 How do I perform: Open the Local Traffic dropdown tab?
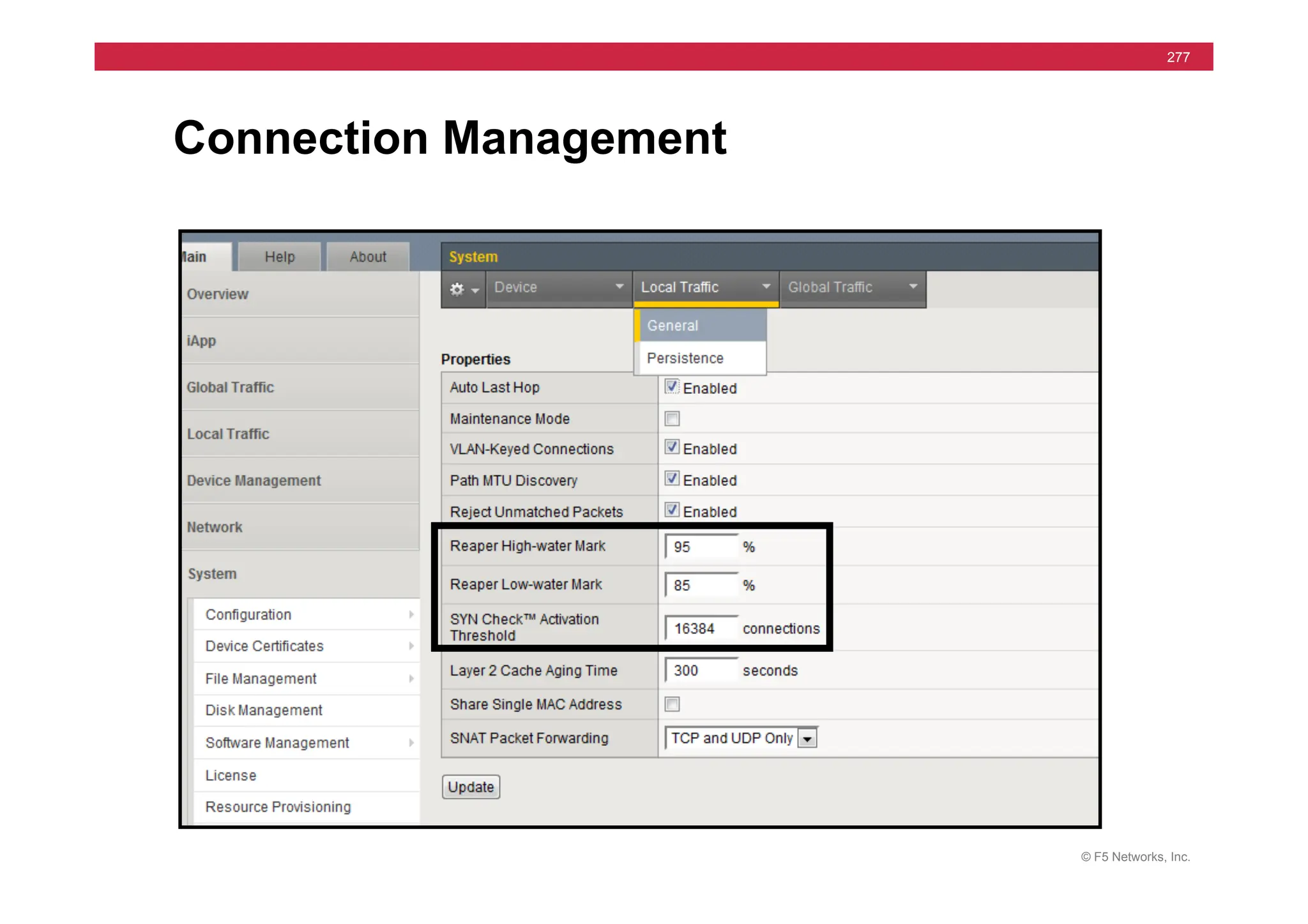pyautogui.click(x=706, y=288)
